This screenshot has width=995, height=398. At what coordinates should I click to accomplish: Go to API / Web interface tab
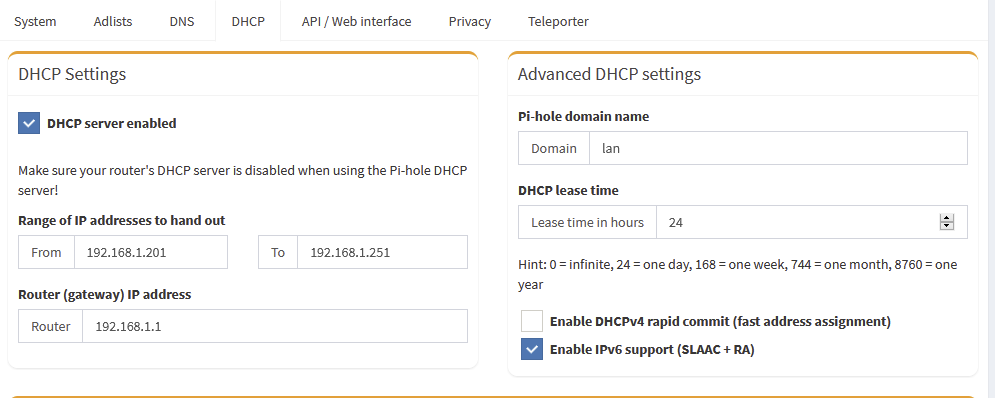click(357, 21)
